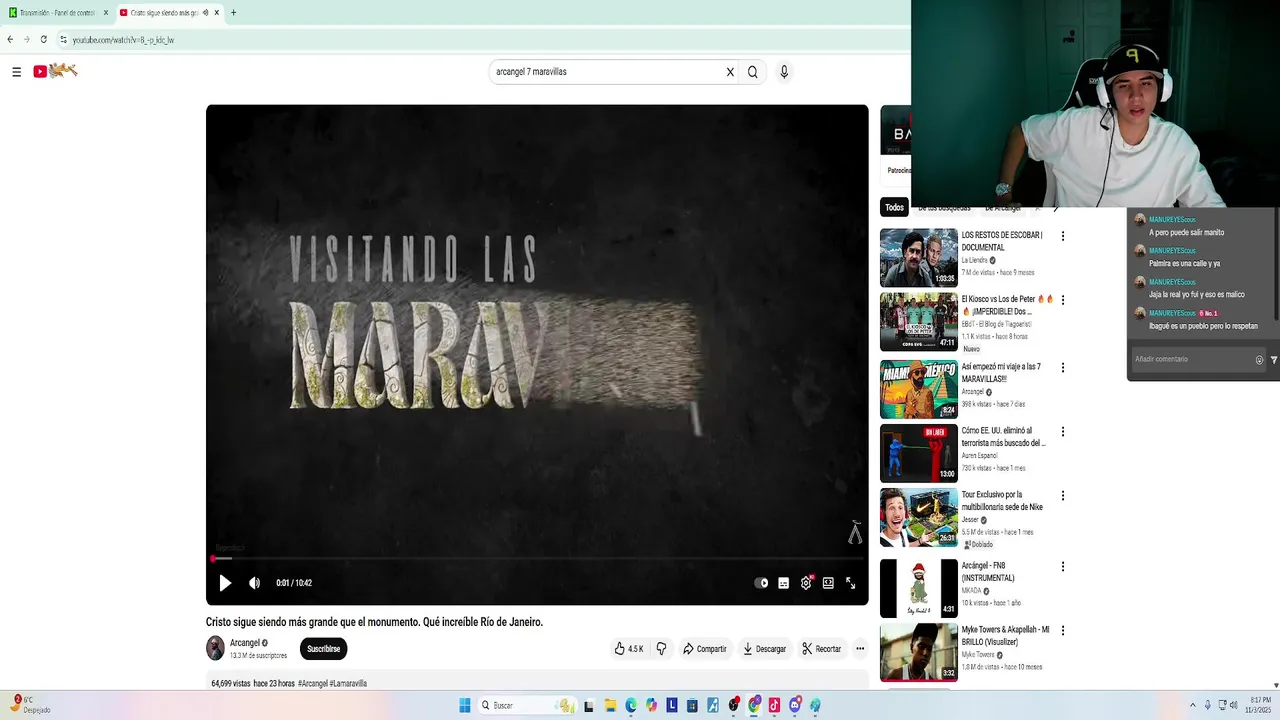The width and height of the screenshot is (1280, 720).
Task: Open options menu for Así empezó mi viaje
Action: pos(1063,368)
